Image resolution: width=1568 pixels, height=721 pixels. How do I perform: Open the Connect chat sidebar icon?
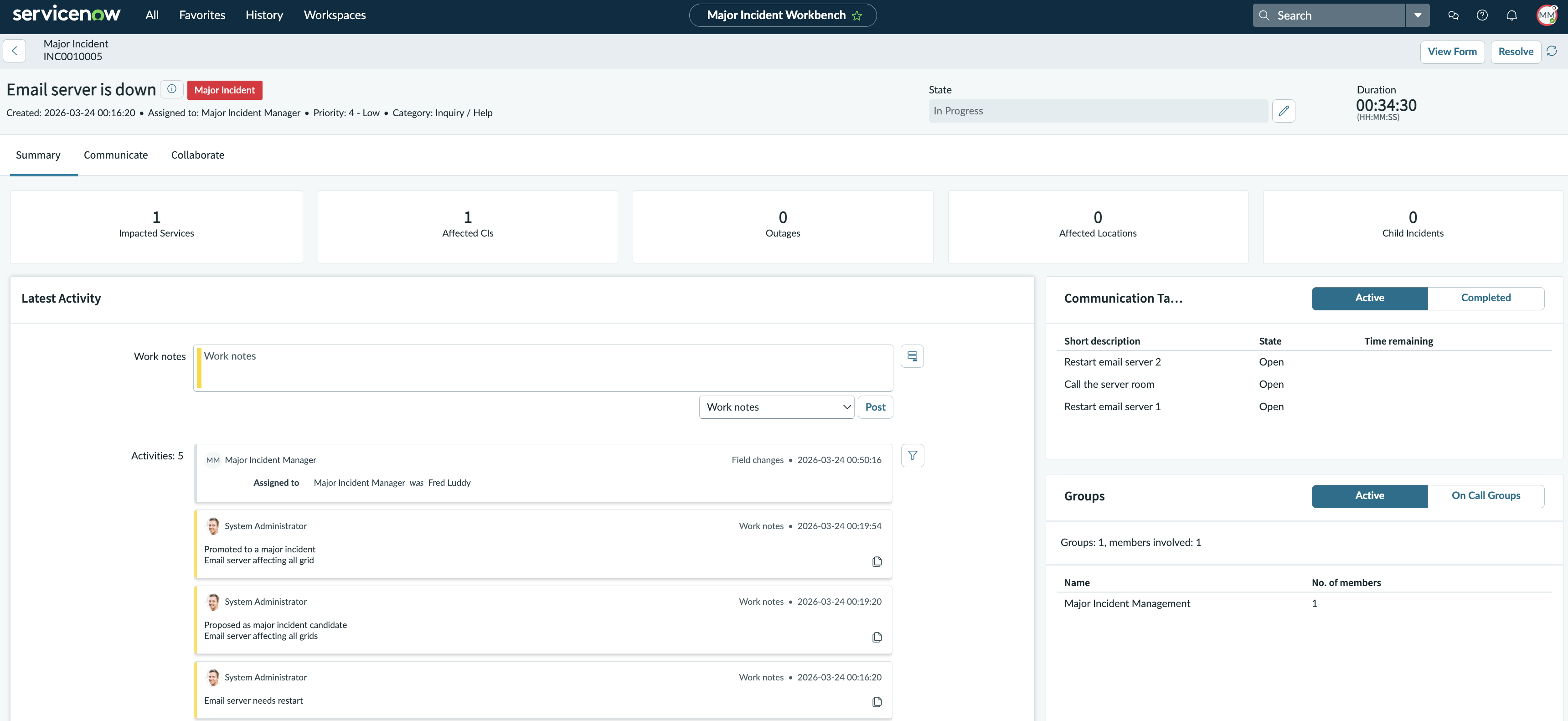[x=1454, y=15]
